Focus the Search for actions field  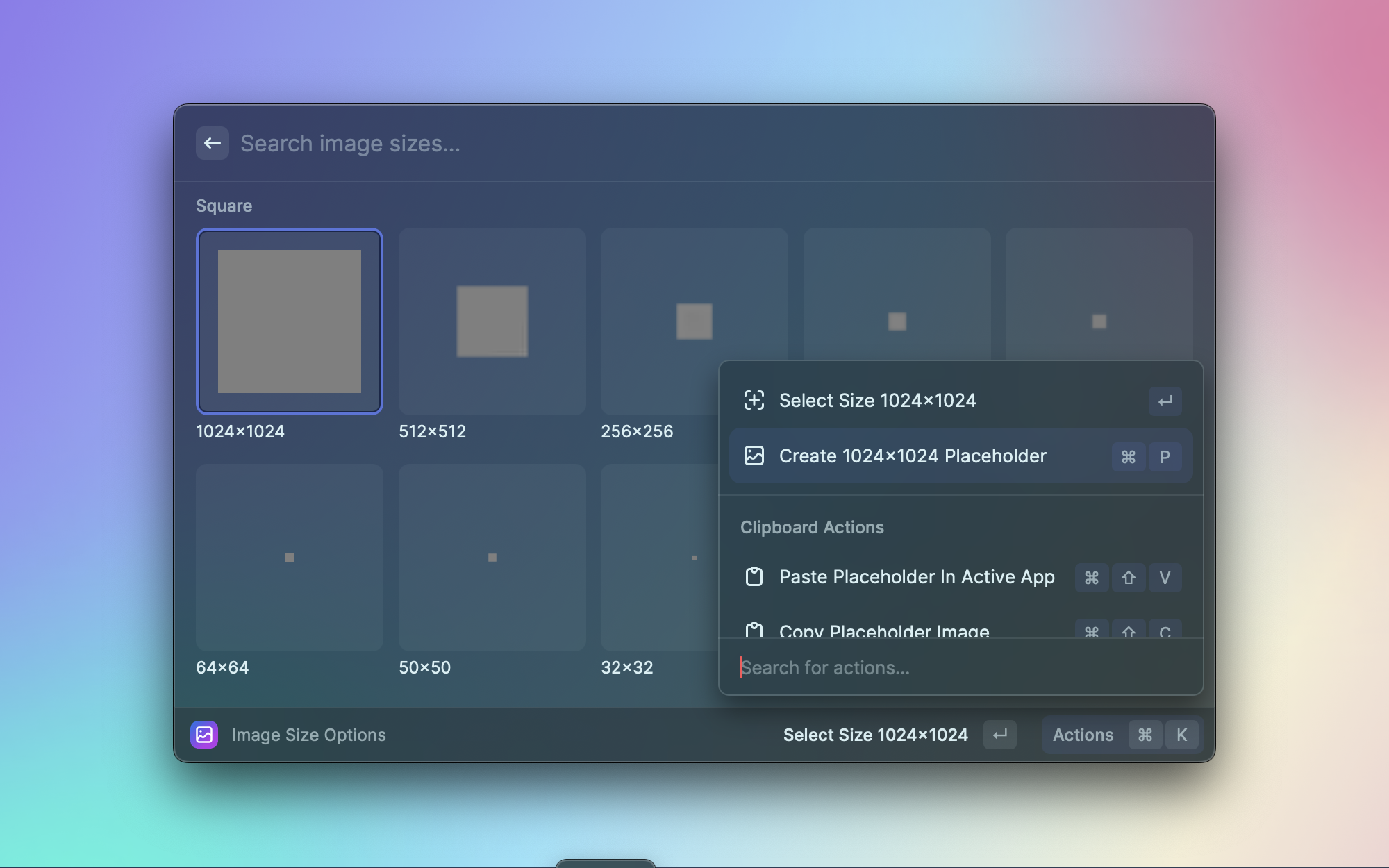(x=961, y=667)
